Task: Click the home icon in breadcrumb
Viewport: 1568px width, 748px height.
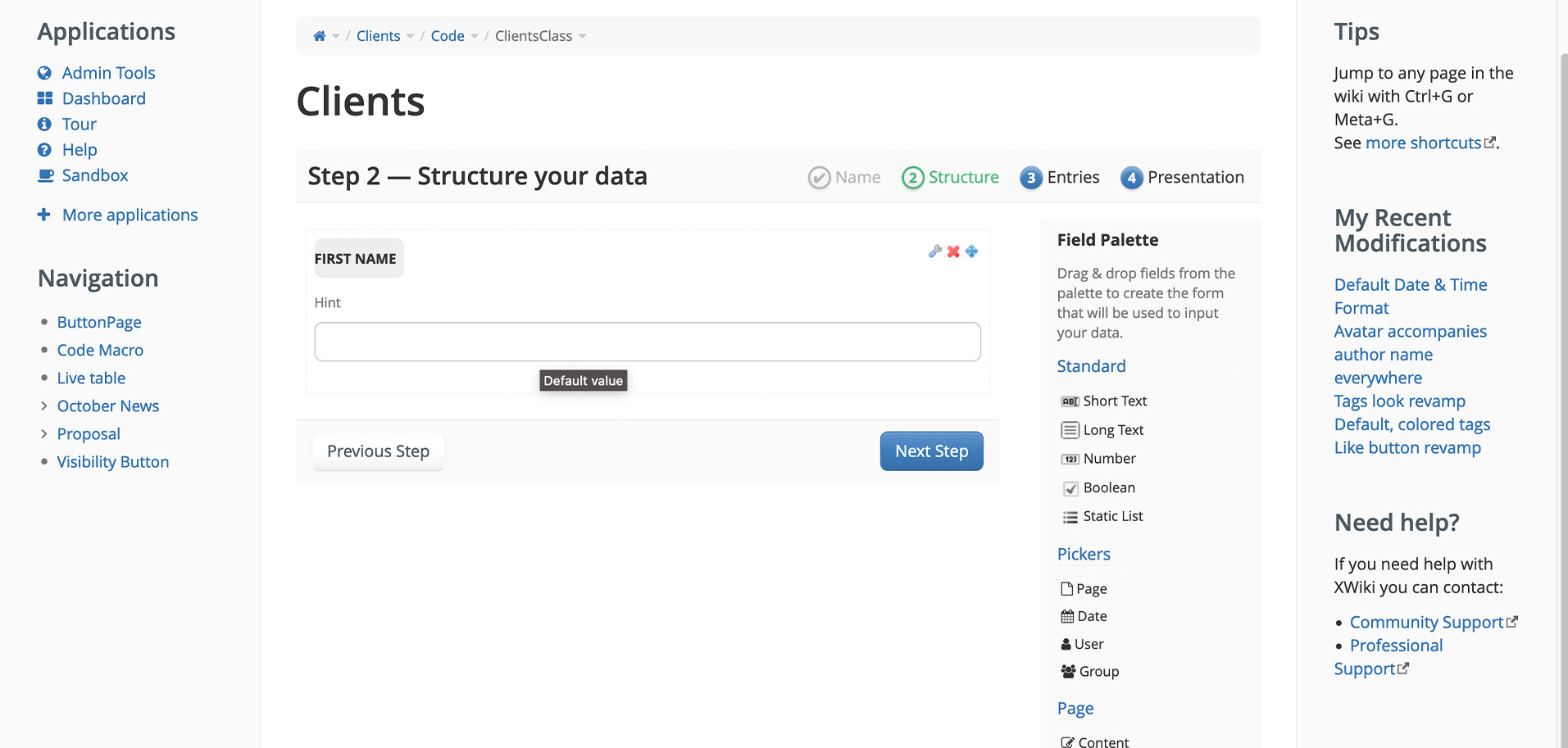Action: (x=320, y=36)
